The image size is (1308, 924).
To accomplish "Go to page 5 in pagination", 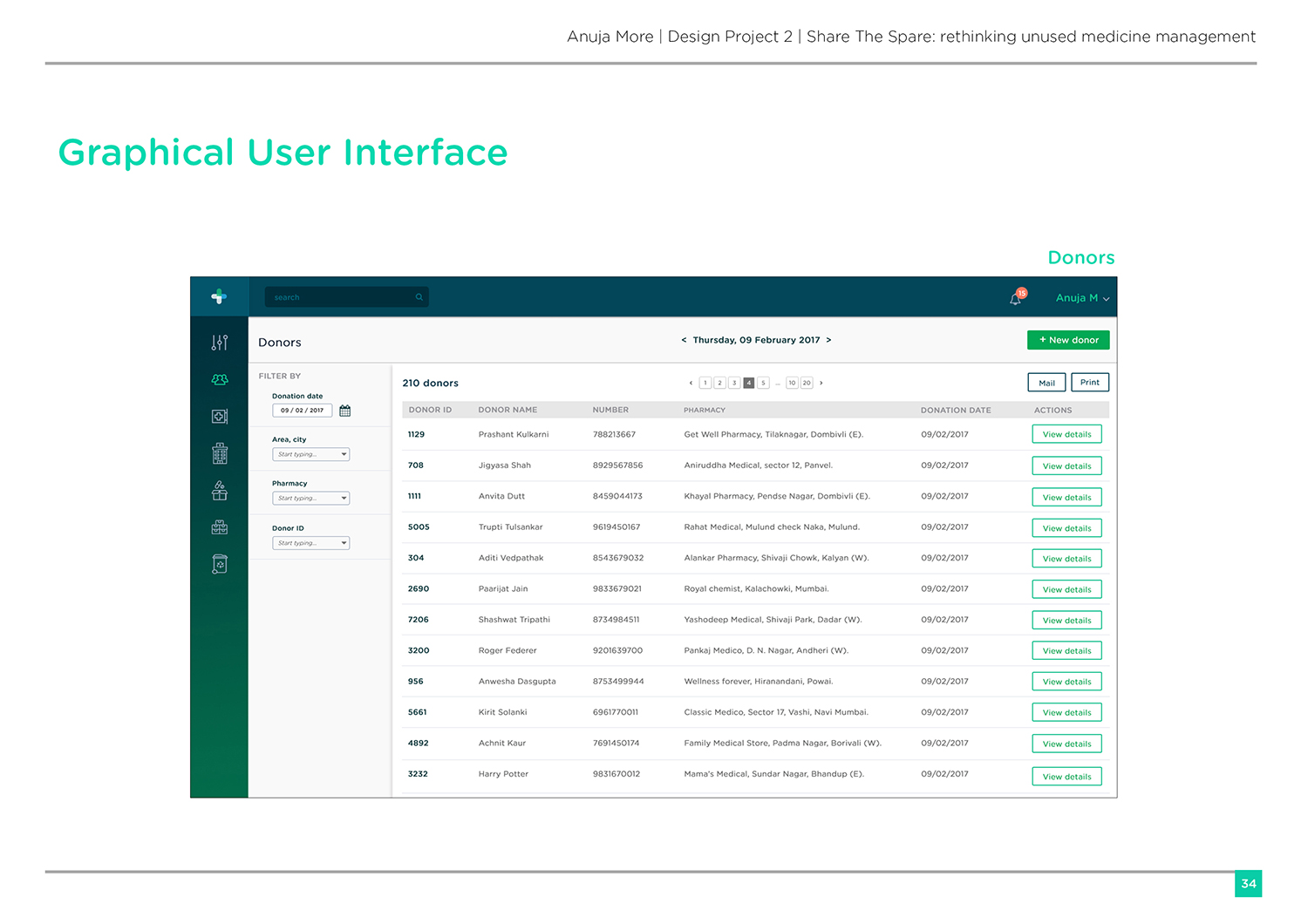I will pos(763,383).
